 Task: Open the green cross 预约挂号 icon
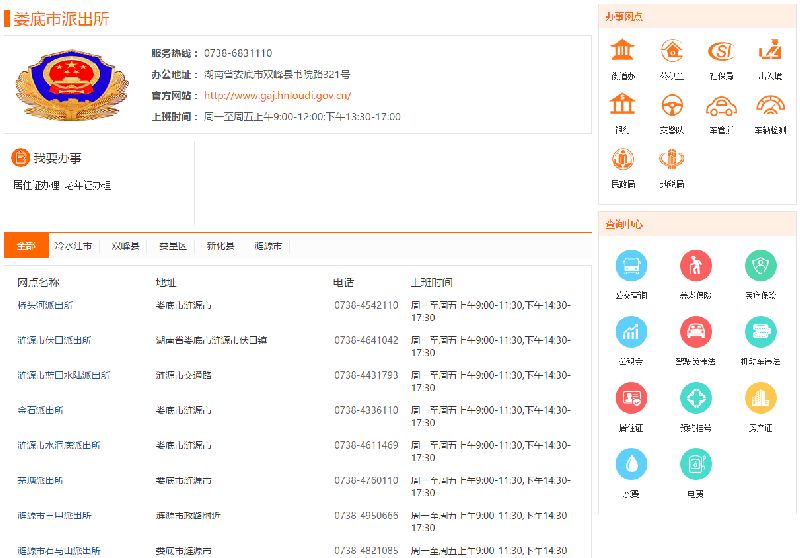coord(696,398)
